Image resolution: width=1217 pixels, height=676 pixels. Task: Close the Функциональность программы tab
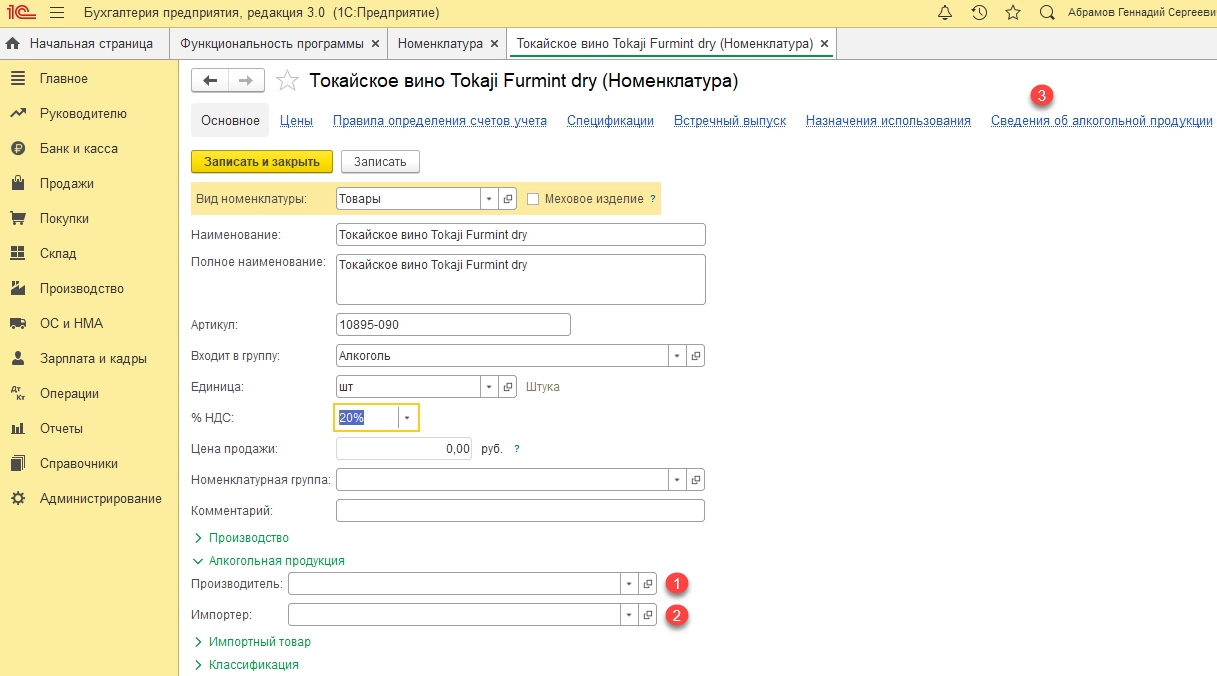[x=375, y=44]
